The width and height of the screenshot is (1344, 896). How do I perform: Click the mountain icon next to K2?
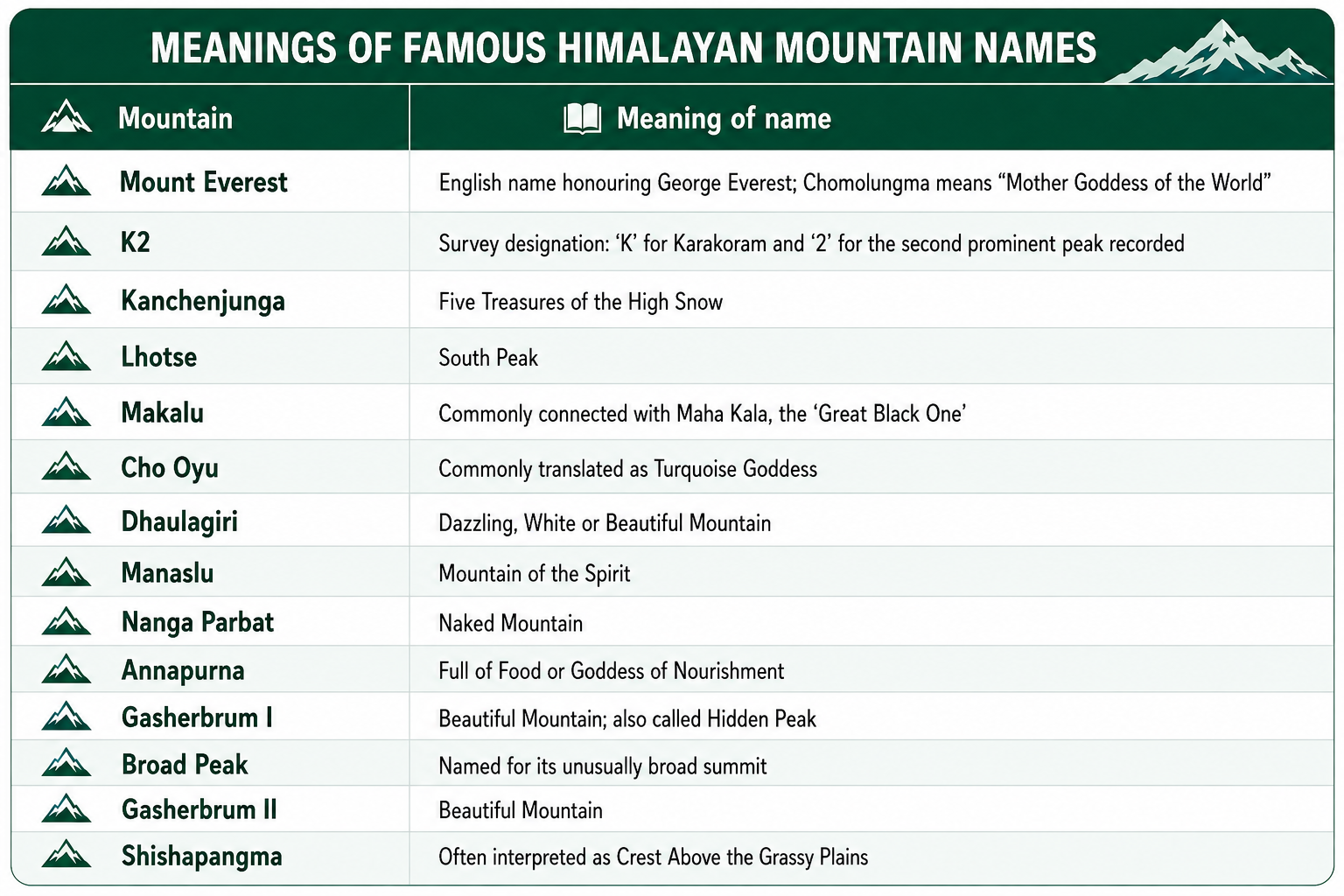[x=66, y=241]
